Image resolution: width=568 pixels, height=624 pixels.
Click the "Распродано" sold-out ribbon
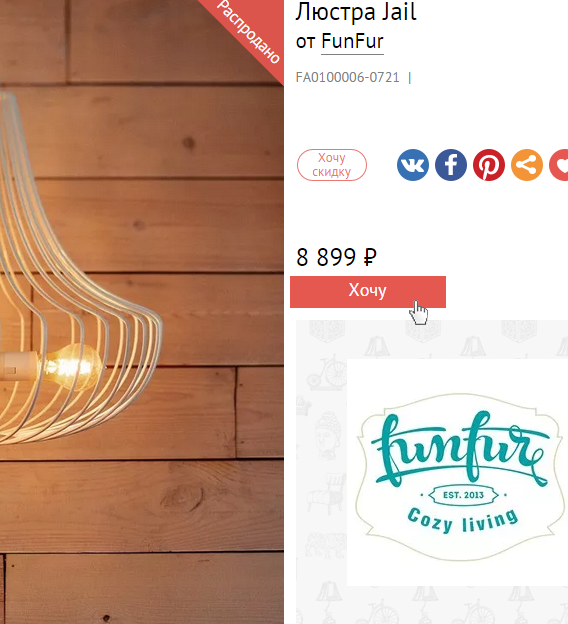250,31
